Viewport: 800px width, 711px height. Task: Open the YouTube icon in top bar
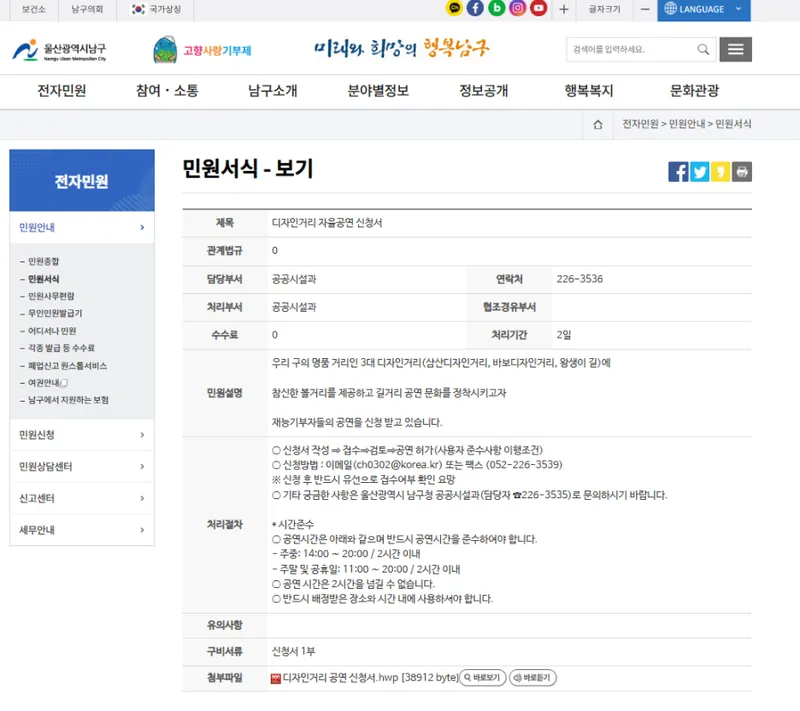[x=539, y=9]
